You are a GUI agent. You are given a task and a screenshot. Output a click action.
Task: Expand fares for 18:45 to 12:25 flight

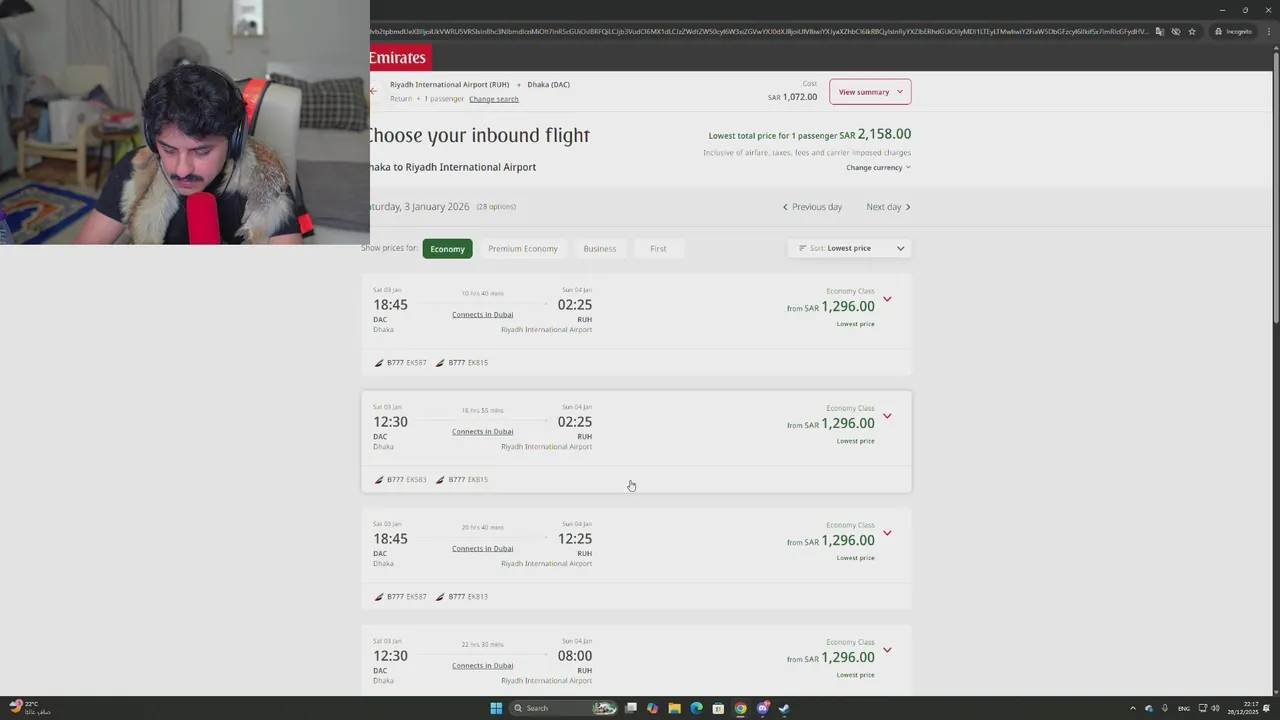[x=887, y=533]
